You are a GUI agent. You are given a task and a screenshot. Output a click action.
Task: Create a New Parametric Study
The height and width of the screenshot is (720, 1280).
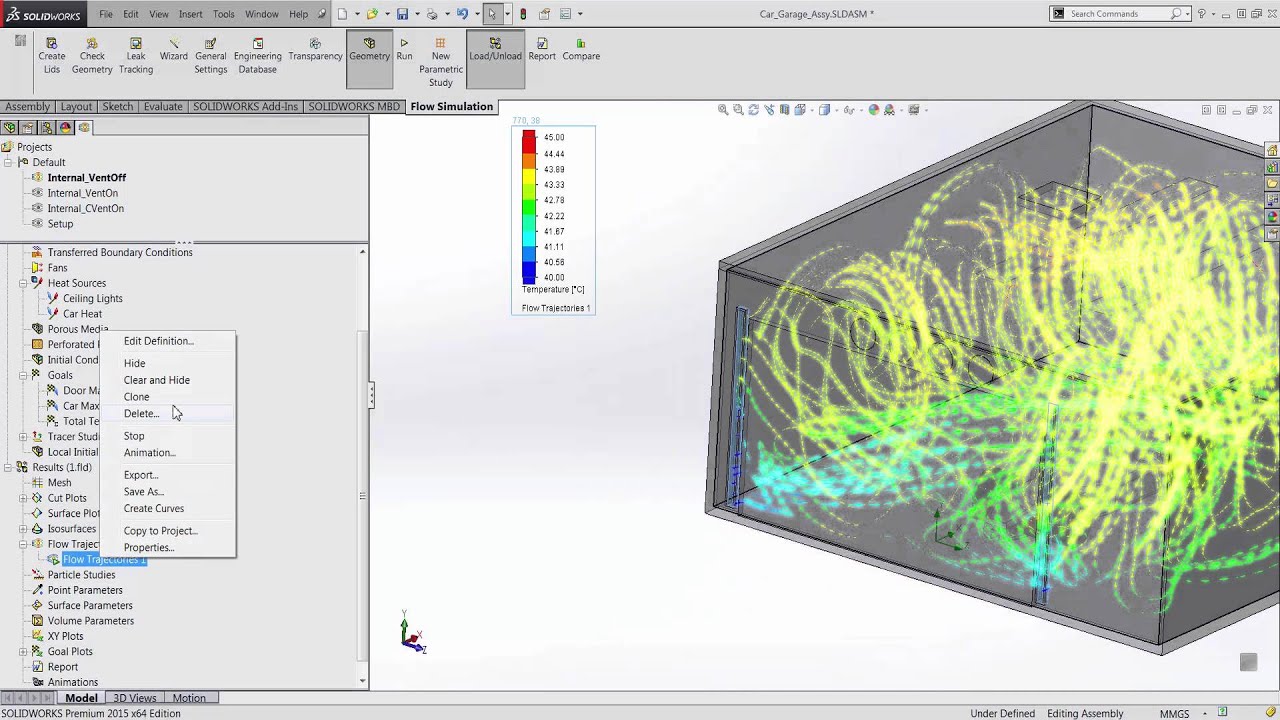pyautogui.click(x=441, y=62)
